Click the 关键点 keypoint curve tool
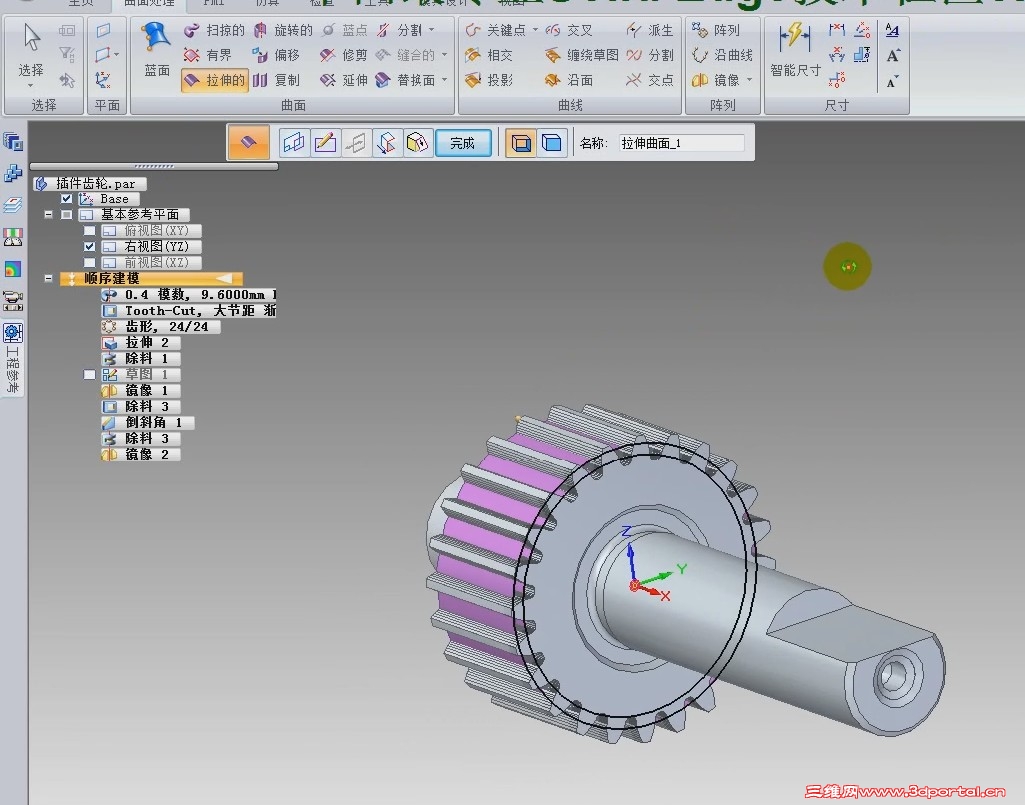 pyautogui.click(x=496, y=30)
